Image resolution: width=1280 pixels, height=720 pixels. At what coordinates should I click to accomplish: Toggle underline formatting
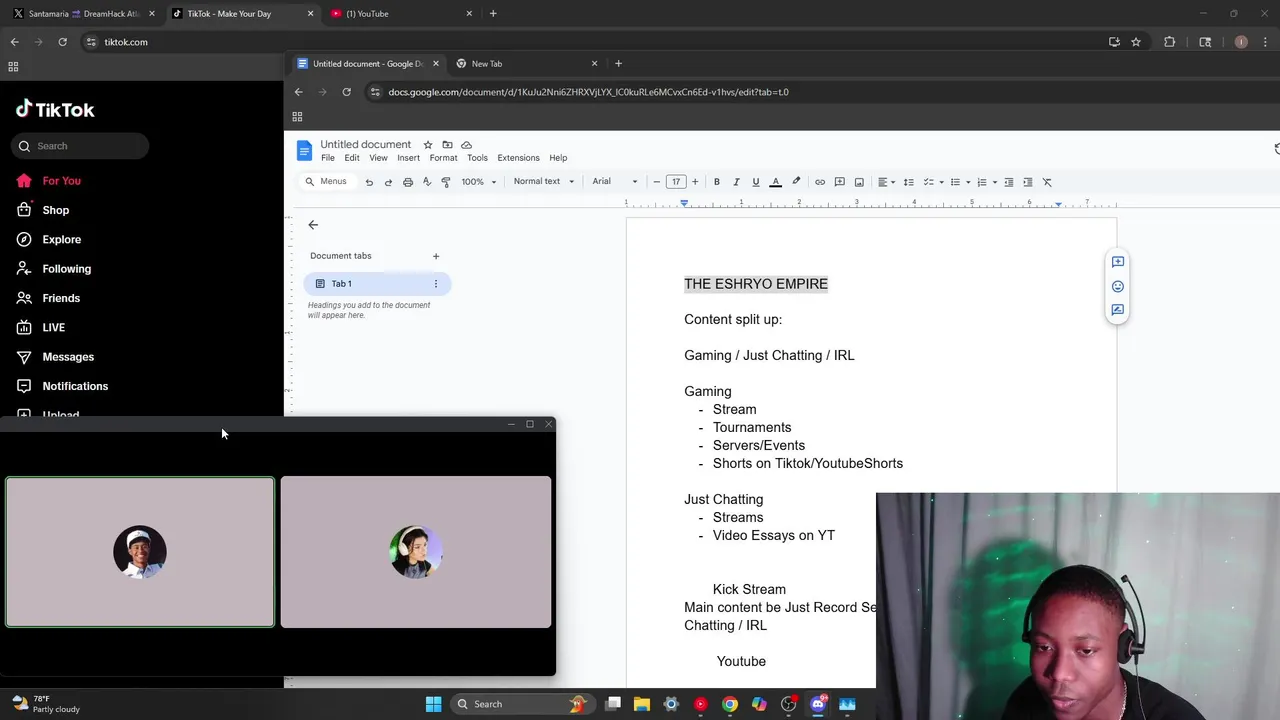756,182
